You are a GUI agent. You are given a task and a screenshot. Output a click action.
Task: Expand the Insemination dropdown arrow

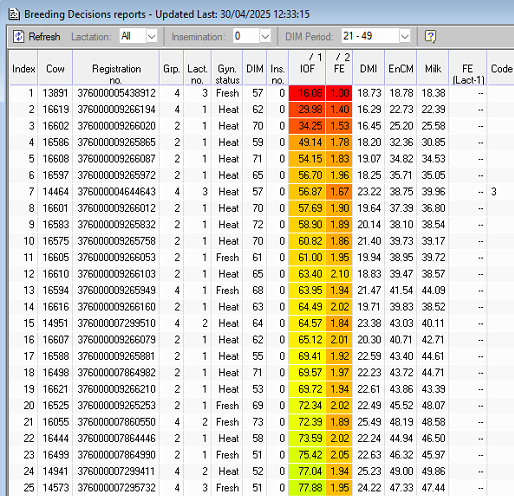point(265,36)
